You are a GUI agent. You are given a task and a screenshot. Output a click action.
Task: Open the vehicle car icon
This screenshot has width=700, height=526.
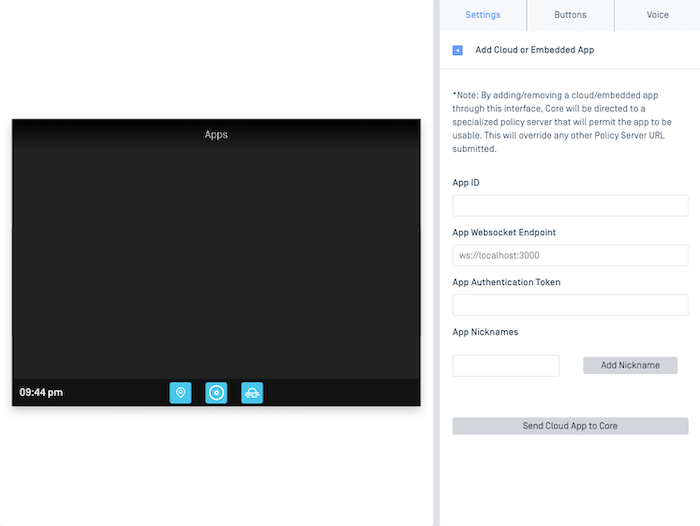tap(252, 393)
